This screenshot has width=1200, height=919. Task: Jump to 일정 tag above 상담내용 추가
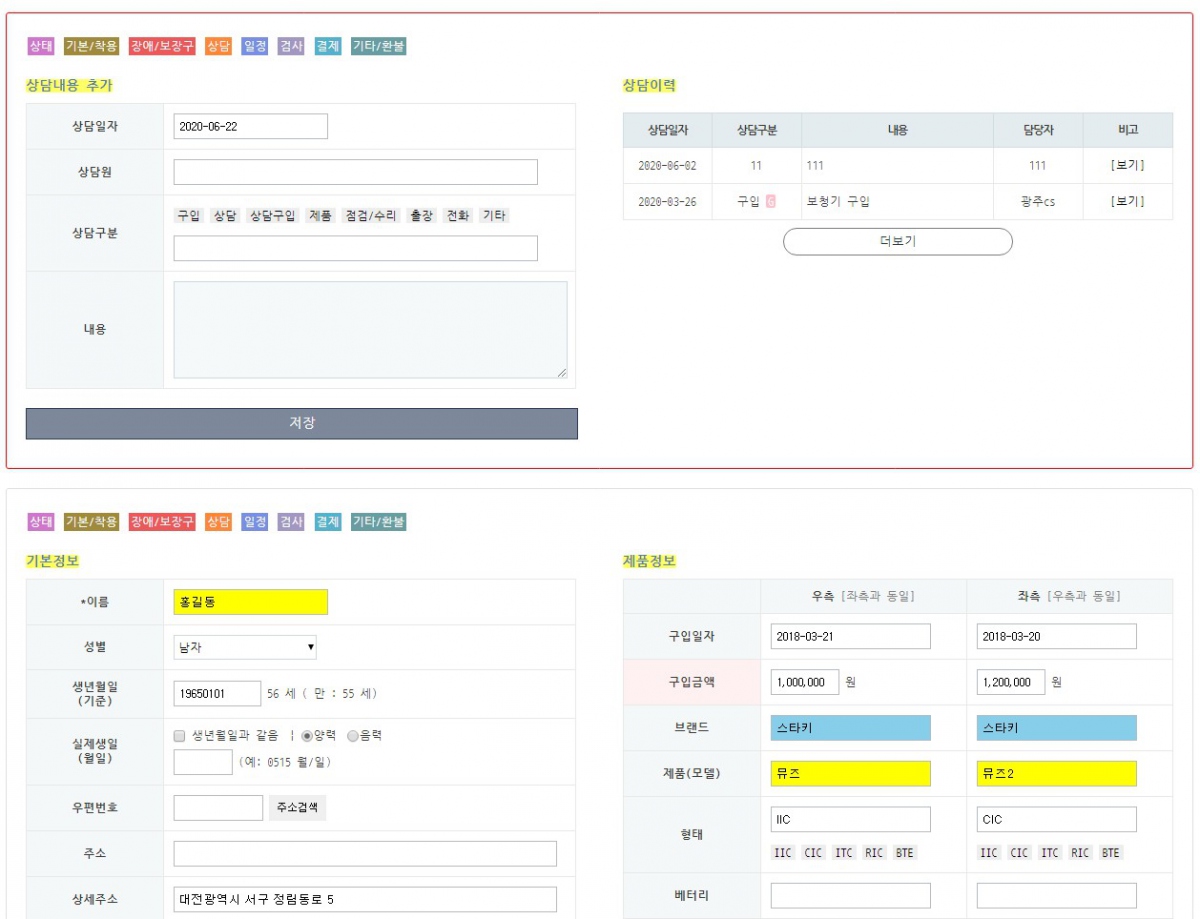(x=255, y=46)
